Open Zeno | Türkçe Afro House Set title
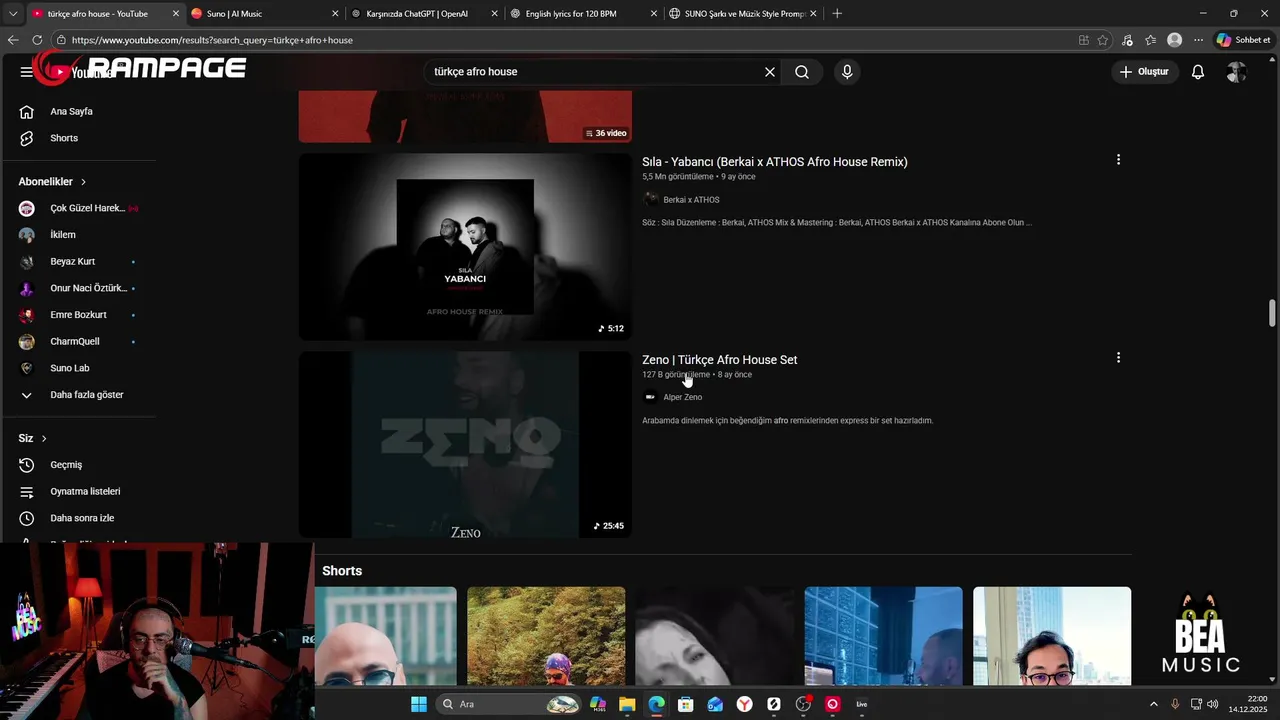 720,360
